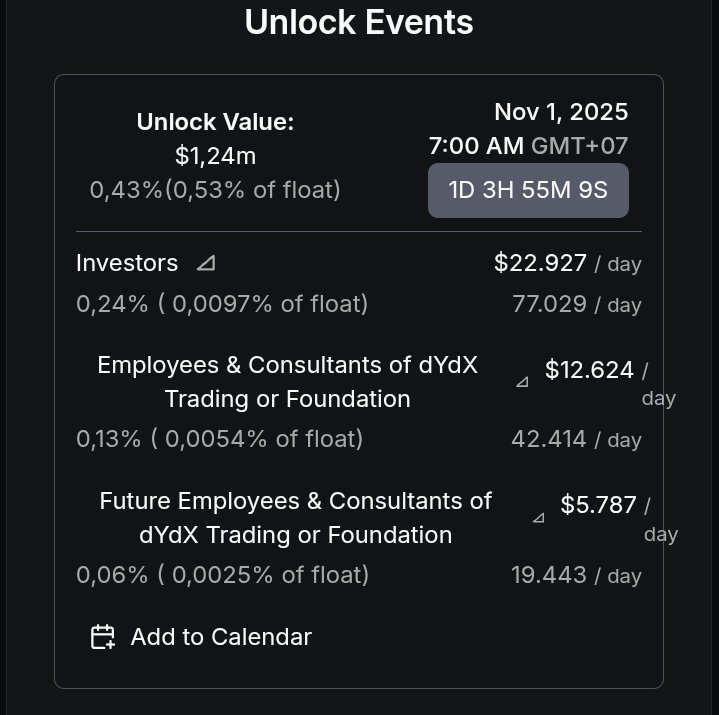Click the Nov 1, 2025 date
The image size is (719, 715).
coord(561,111)
